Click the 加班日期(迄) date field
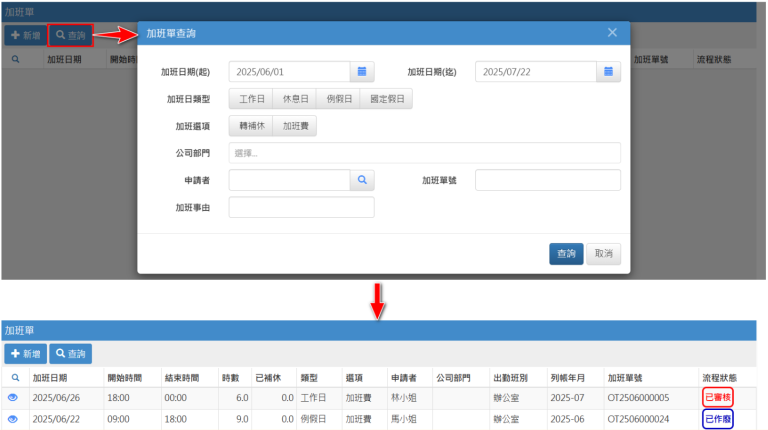Screen dimensions: 768x430 coord(536,72)
